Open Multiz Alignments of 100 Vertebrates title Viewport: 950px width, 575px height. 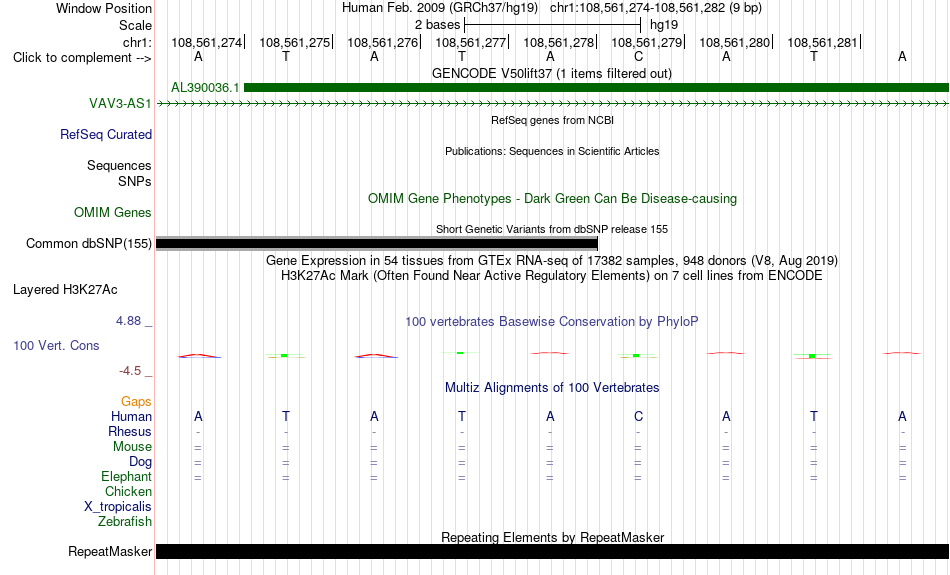point(552,388)
